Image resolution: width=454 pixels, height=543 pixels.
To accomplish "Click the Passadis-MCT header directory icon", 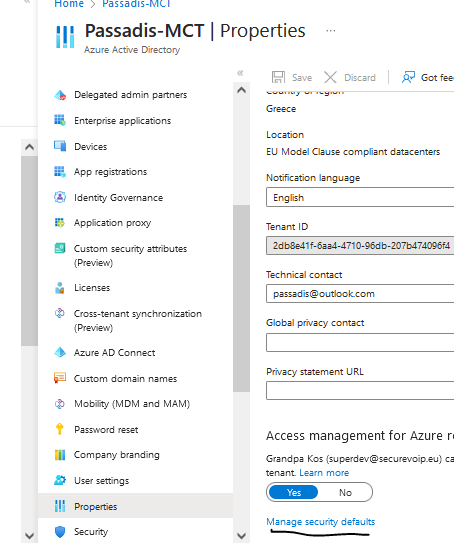I will tap(65, 37).
